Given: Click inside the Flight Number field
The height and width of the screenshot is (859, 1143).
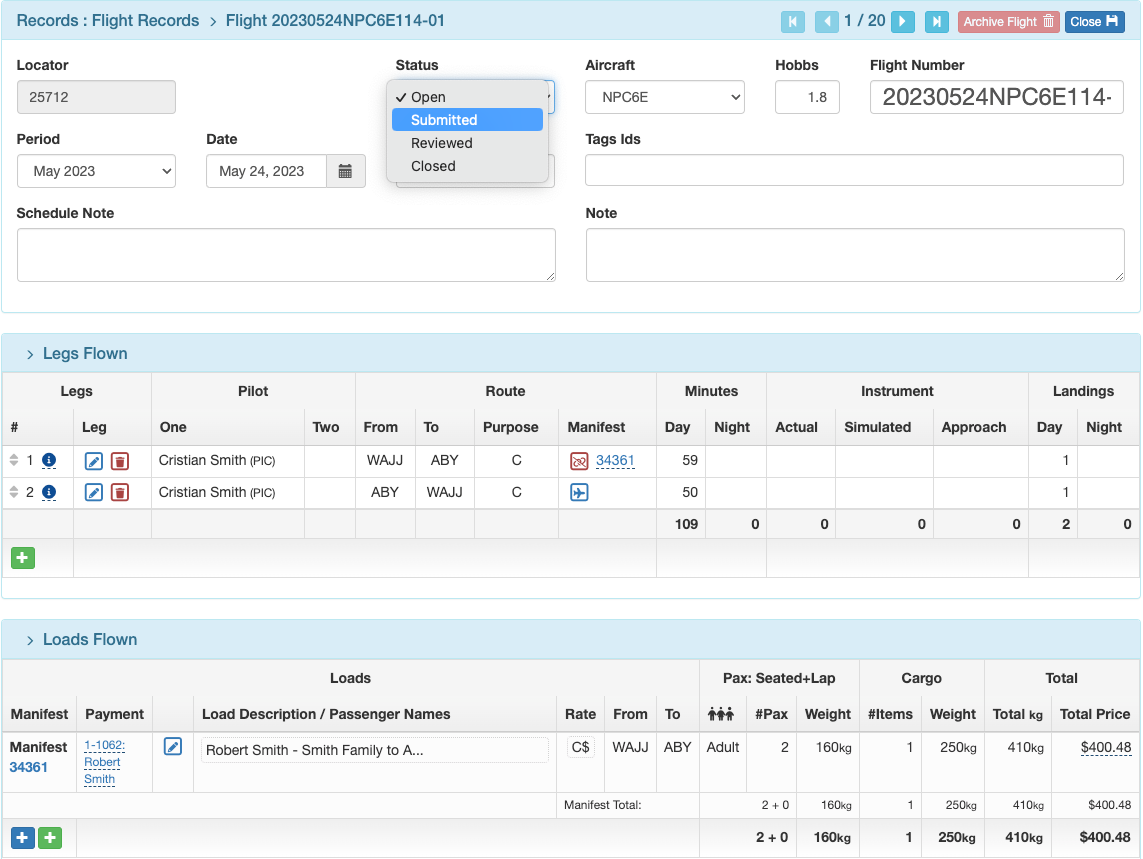Looking at the screenshot, I should tap(996, 97).
